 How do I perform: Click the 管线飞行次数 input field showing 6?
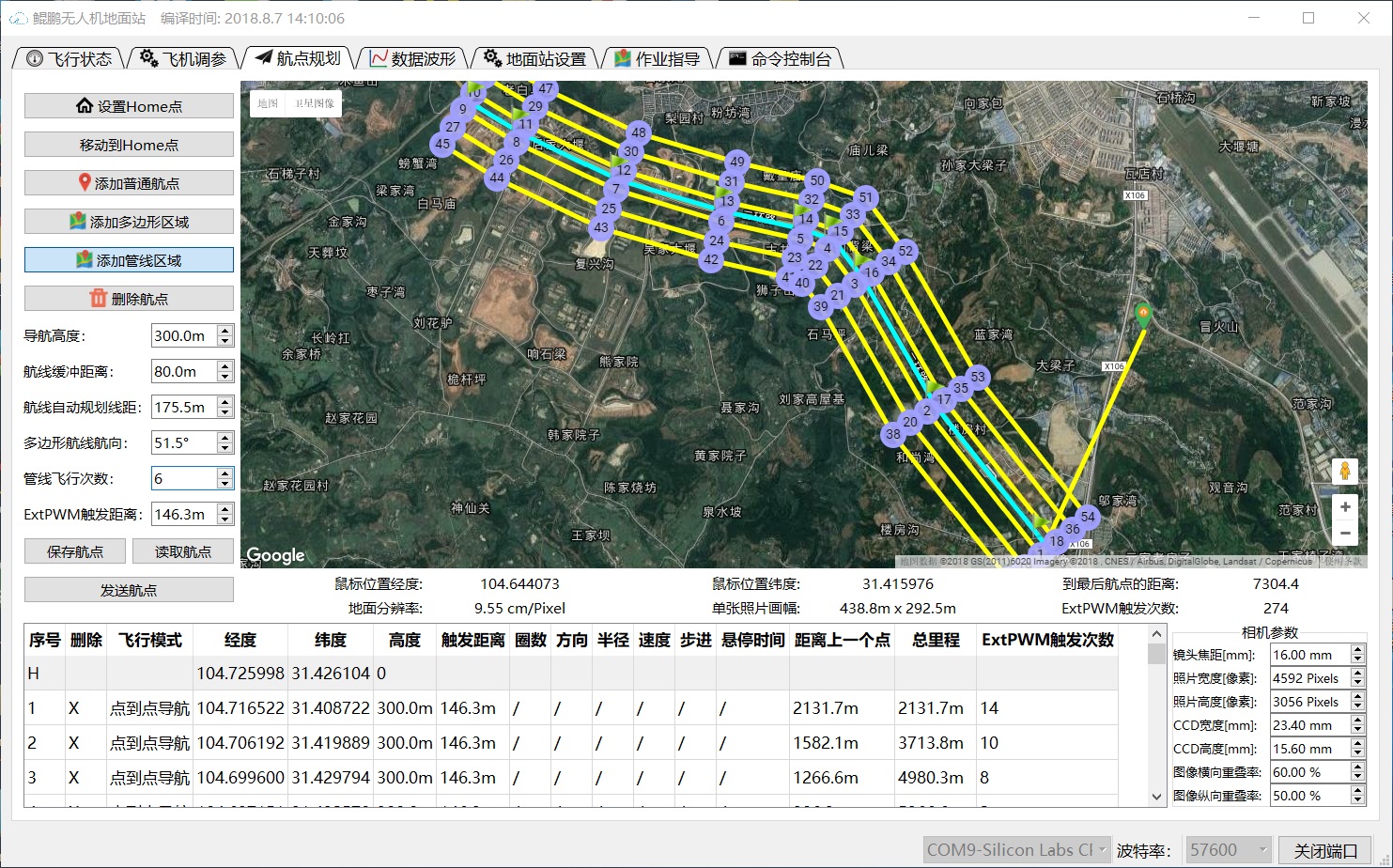point(183,478)
